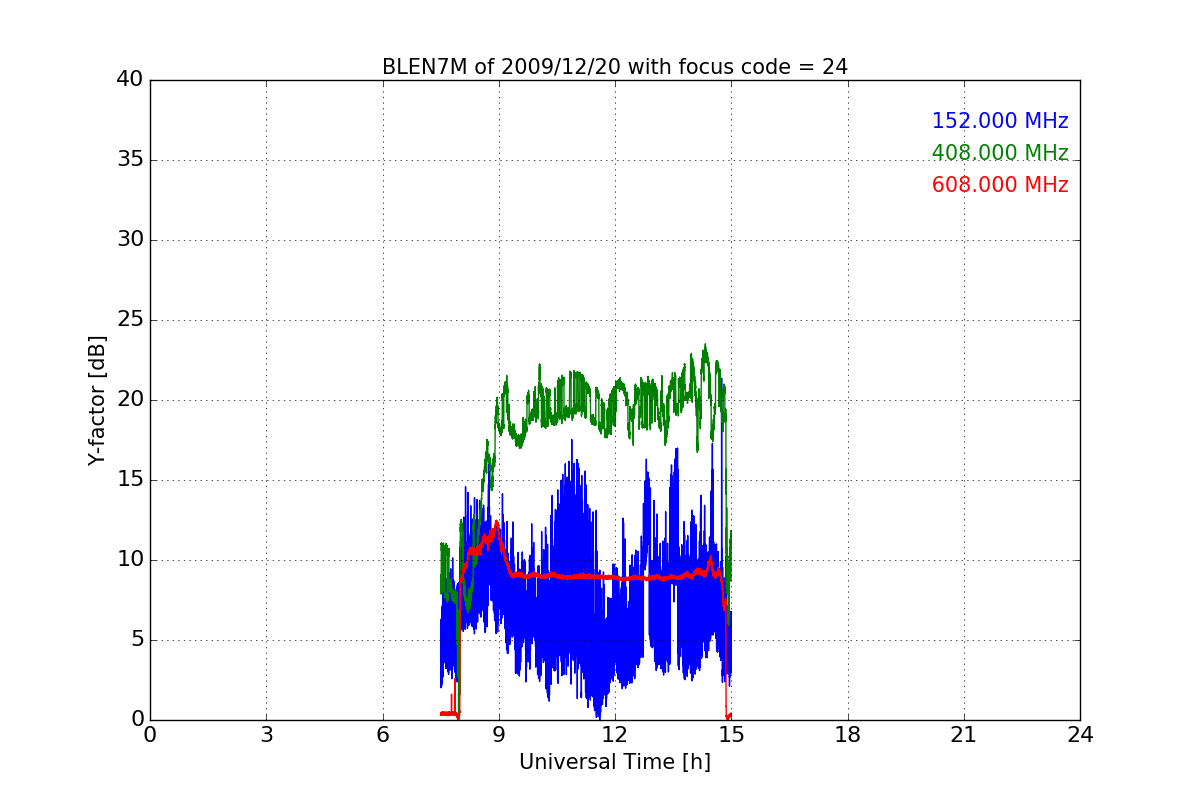Click y-axis tick label 25
Image resolution: width=1200 pixels, height=800 pixels.
tap(130, 320)
